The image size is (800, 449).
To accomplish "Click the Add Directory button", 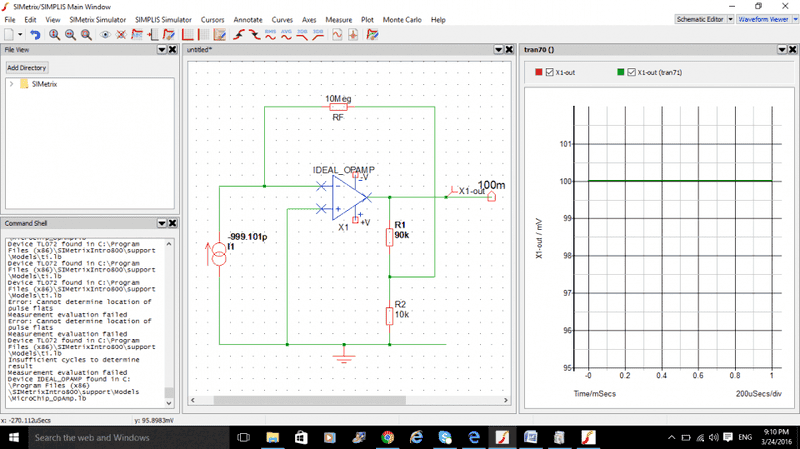I will coord(27,68).
